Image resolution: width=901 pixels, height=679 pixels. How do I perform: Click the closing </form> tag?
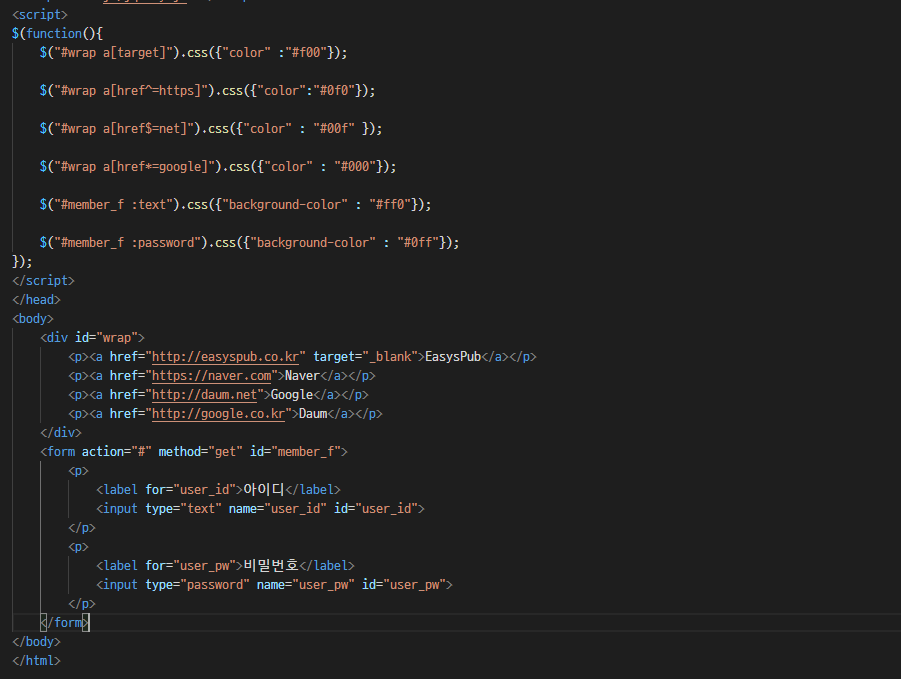pos(64,622)
